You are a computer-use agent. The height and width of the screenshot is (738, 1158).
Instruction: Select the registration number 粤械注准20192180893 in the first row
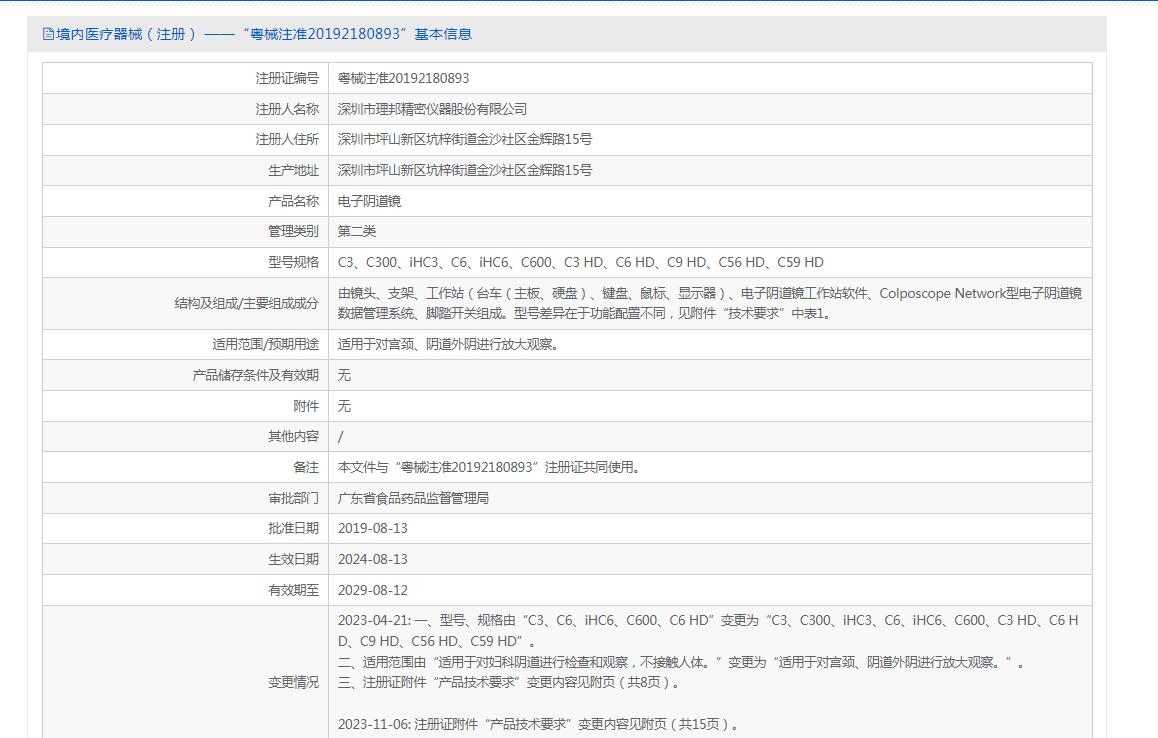403,78
